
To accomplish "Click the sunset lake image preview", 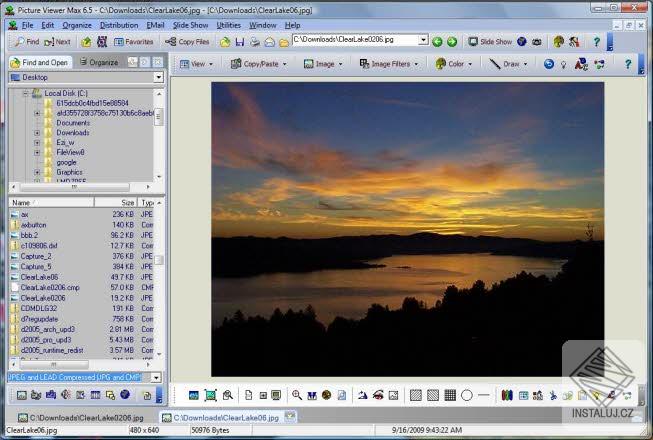I will point(407,229).
